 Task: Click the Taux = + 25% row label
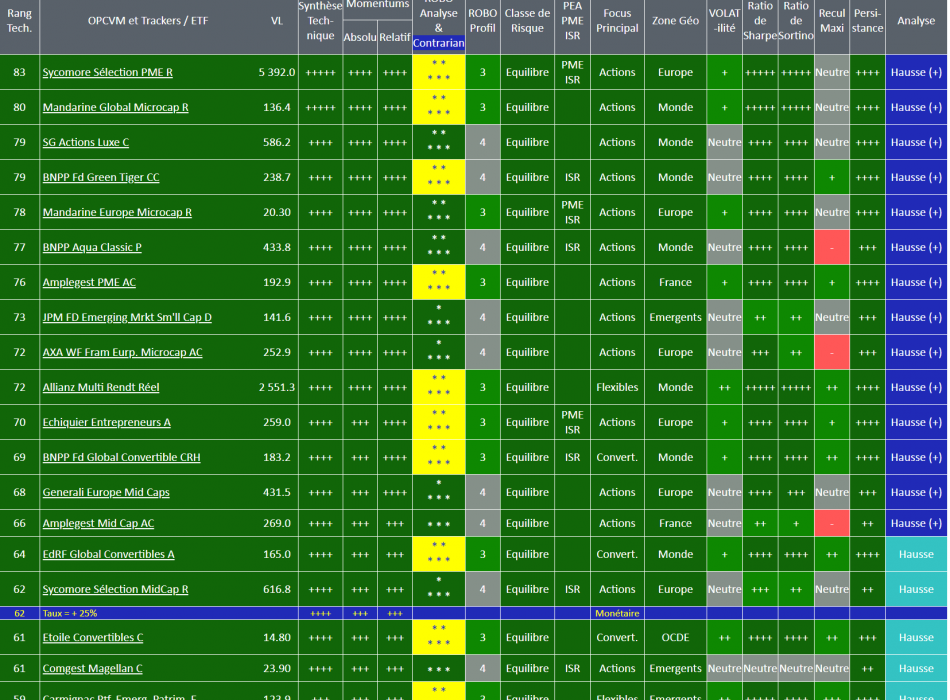pyautogui.click(x=70, y=613)
